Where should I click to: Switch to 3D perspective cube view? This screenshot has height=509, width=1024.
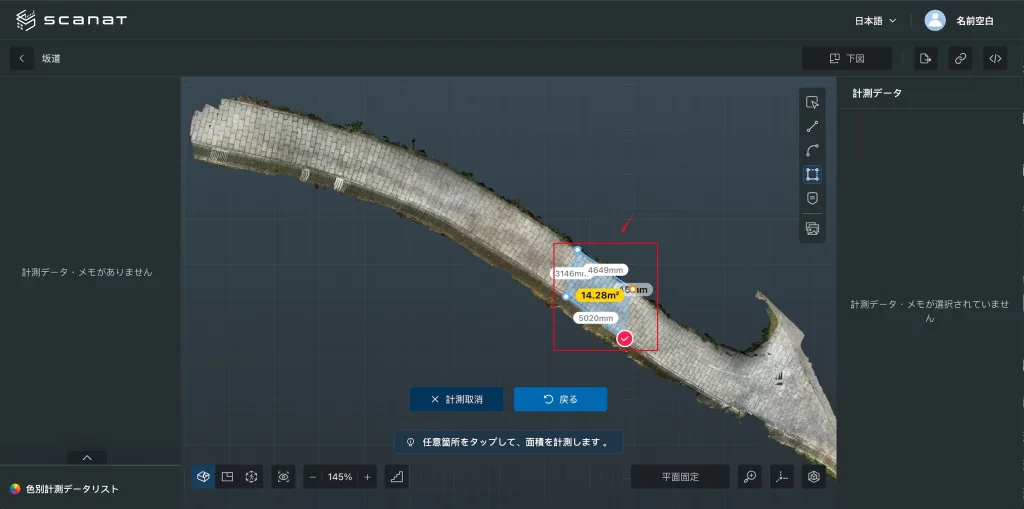[x=203, y=477]
